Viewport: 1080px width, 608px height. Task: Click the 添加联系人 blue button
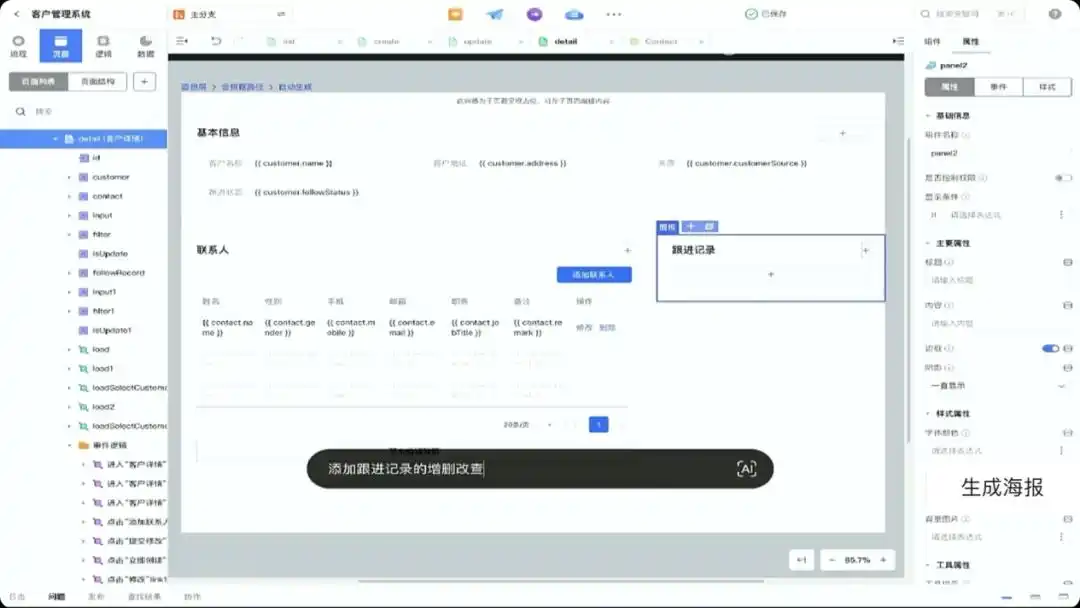click(x=596, y=274)
